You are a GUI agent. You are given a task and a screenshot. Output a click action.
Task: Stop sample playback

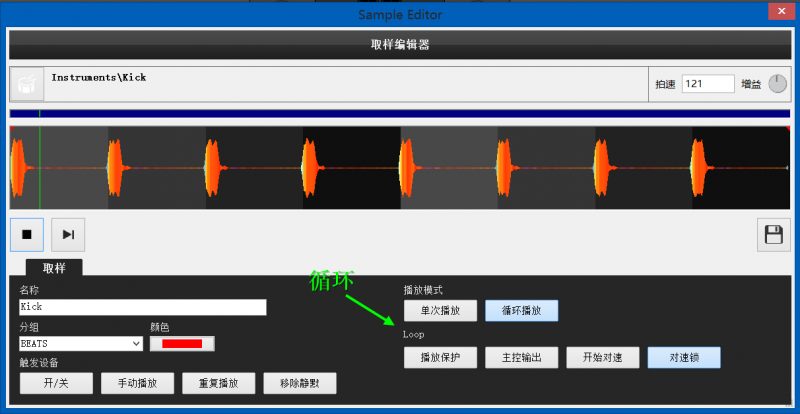(27, 235)
